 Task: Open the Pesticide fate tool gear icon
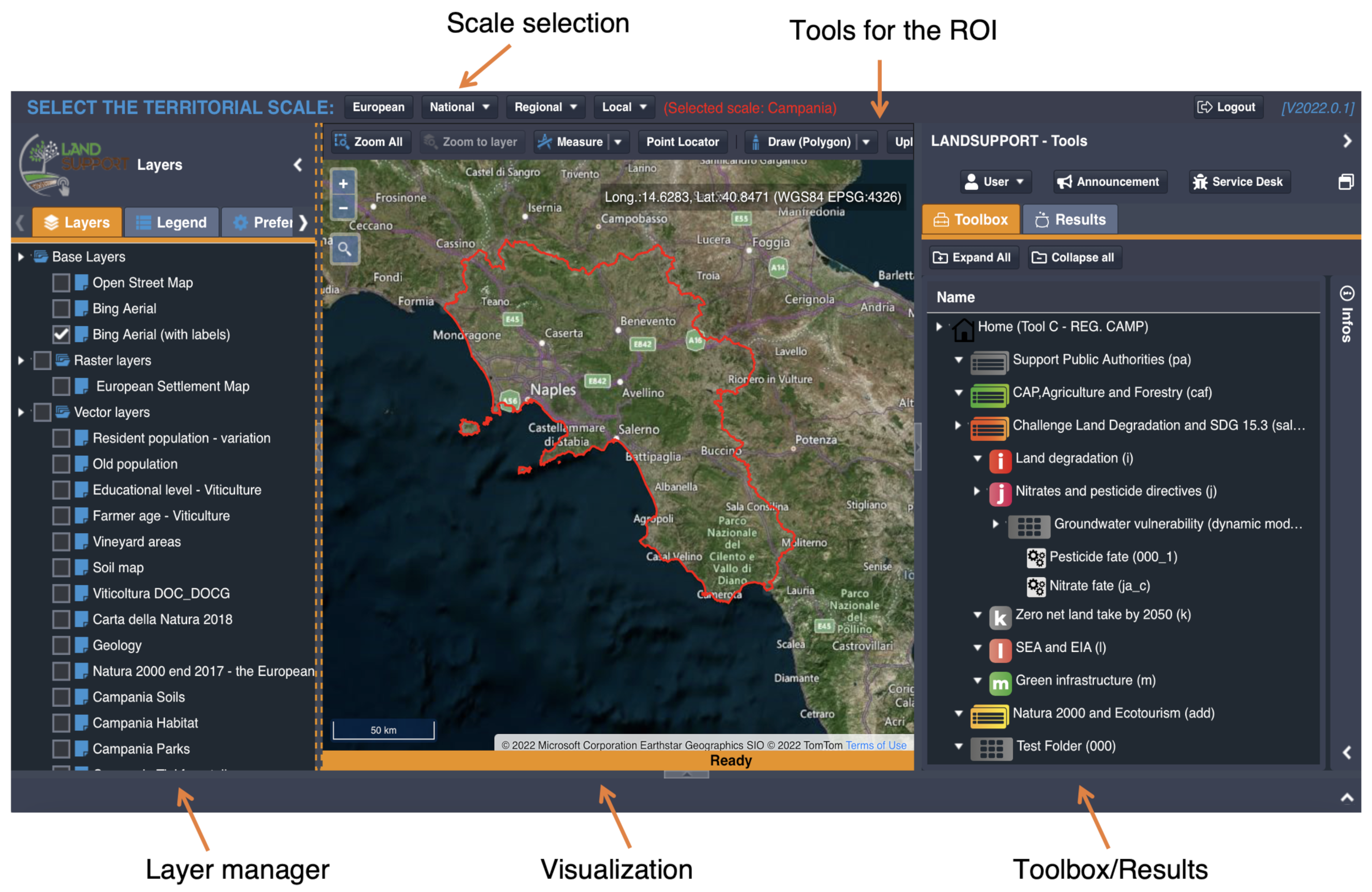point(1036,557)
